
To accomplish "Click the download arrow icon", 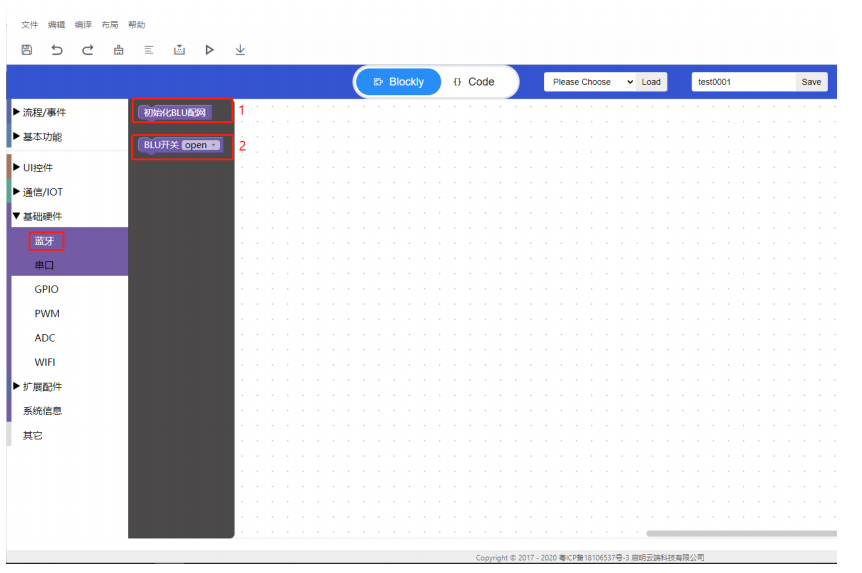I will (240, 50).
